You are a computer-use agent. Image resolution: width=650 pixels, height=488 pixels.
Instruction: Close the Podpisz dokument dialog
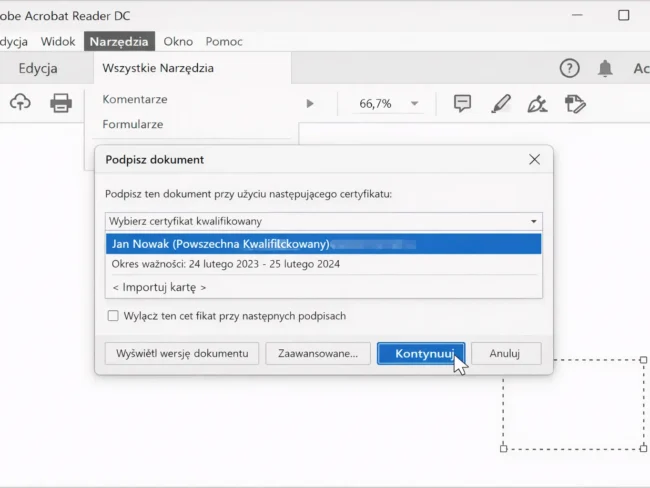(534, 159)
